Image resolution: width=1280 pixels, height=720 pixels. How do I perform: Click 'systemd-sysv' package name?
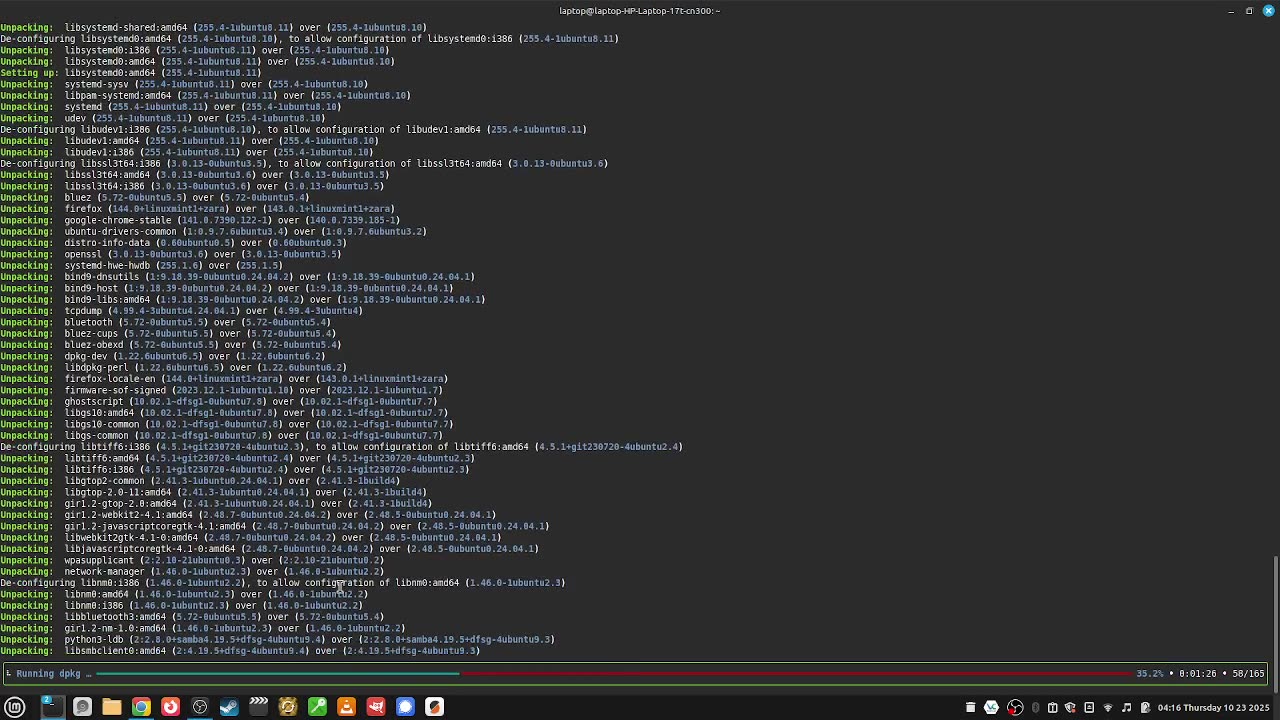[x=97, y=84]
